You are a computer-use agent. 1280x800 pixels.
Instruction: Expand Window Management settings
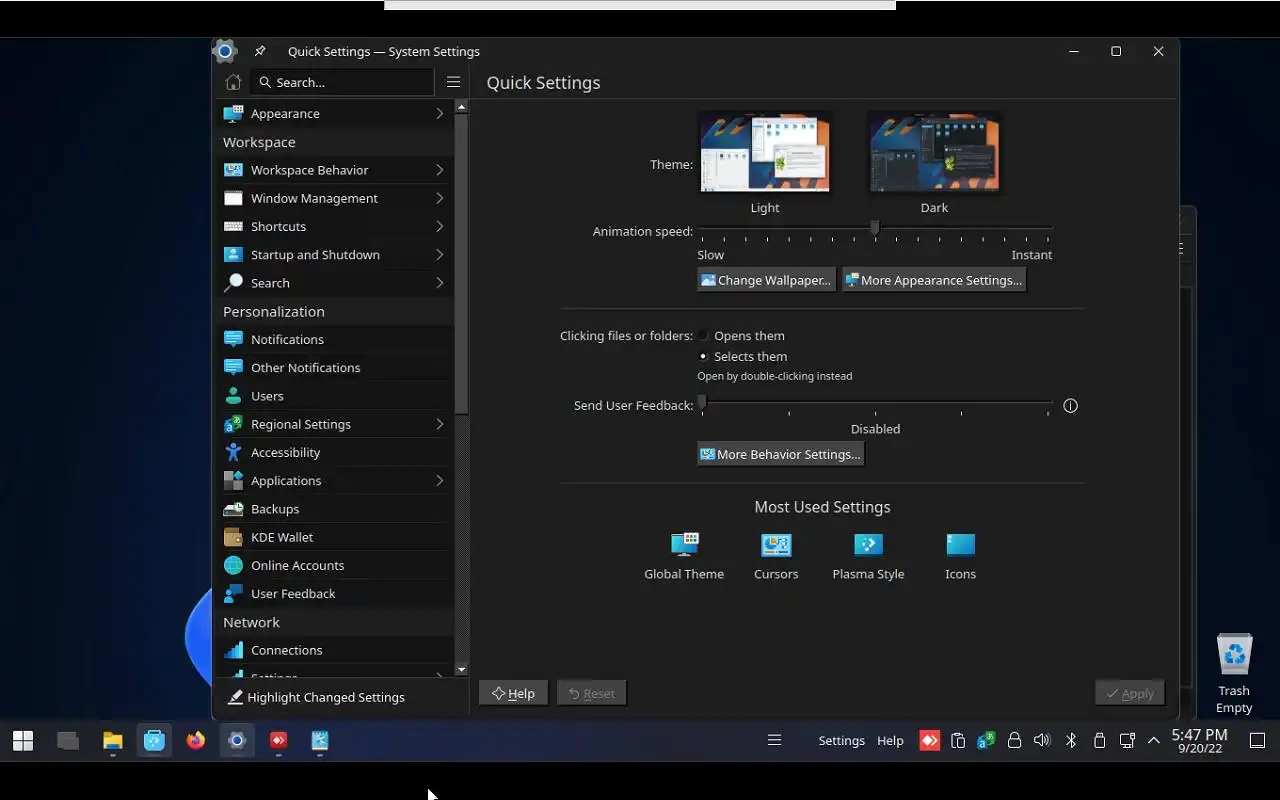[x=333, y=198]
